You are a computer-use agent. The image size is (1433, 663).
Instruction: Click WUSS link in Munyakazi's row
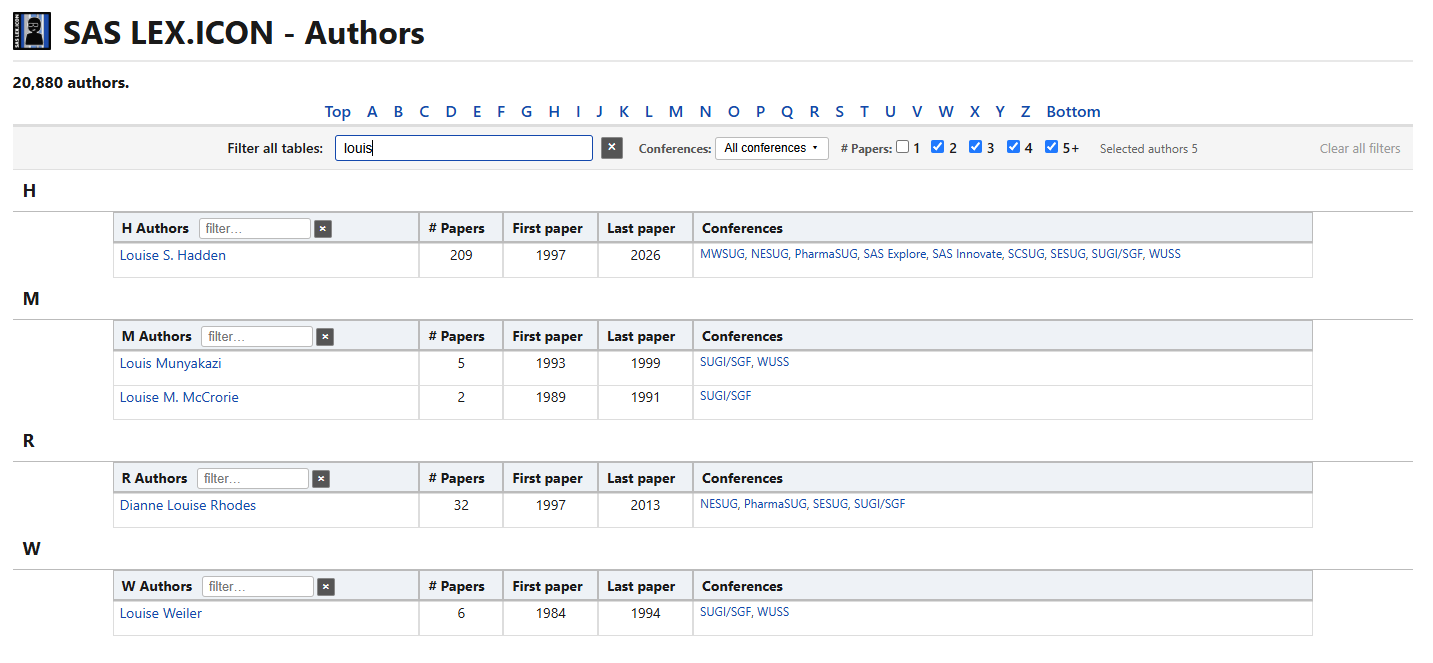(x=773, y=362)
